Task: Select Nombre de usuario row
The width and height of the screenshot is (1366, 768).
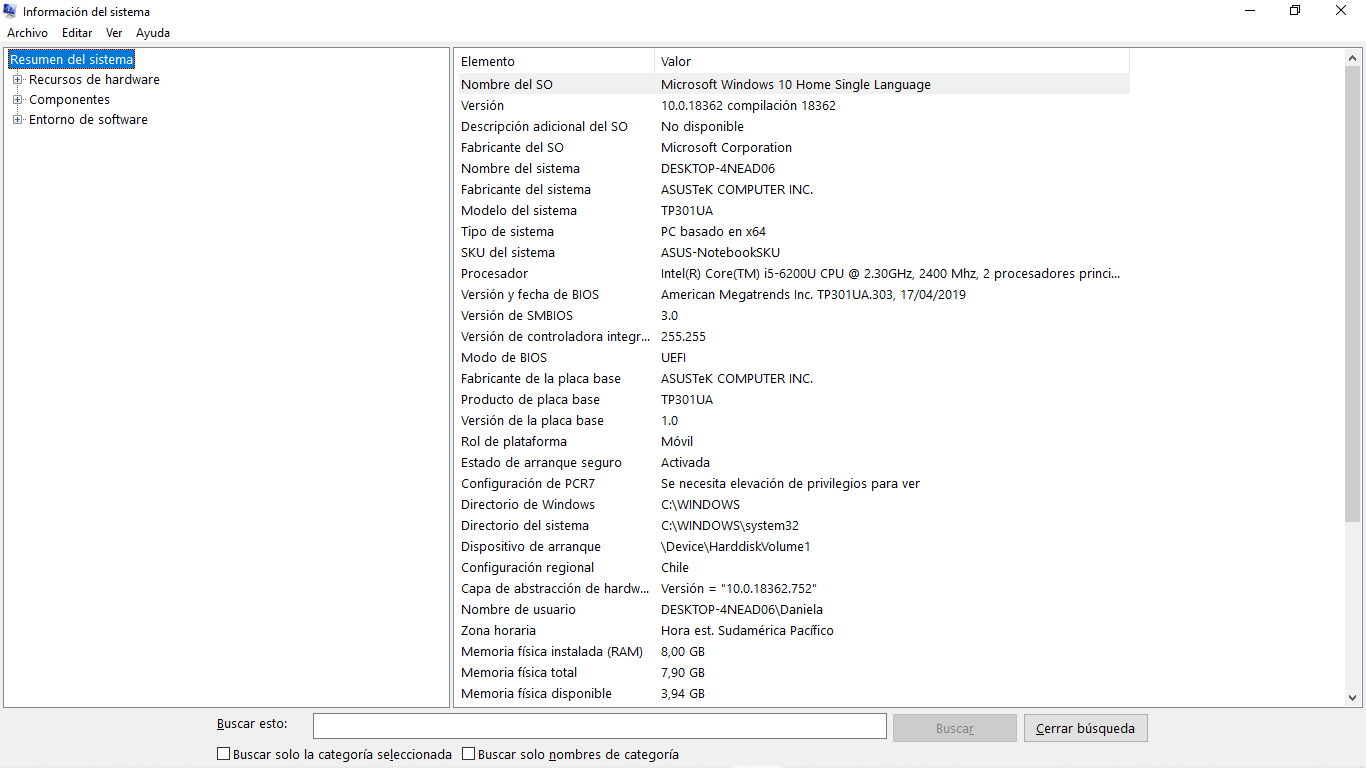Action: pyautogui.click(x=793, y=610)
